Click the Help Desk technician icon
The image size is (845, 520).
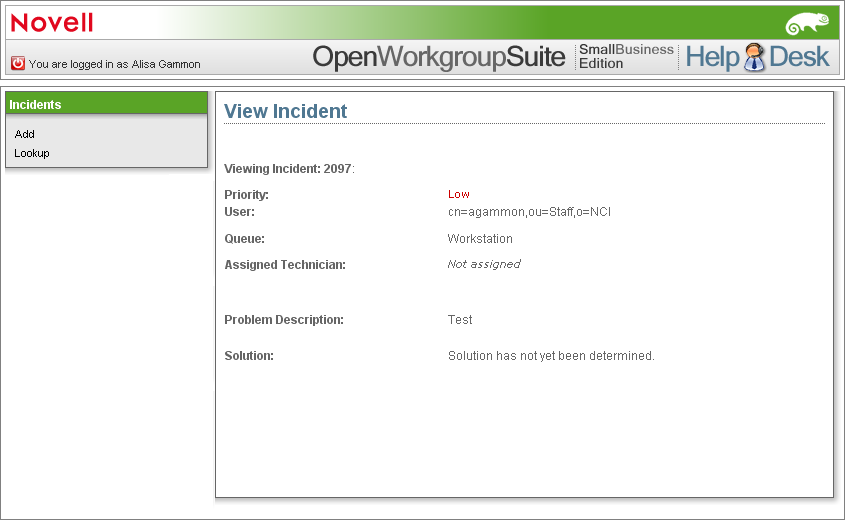point(754,57)
